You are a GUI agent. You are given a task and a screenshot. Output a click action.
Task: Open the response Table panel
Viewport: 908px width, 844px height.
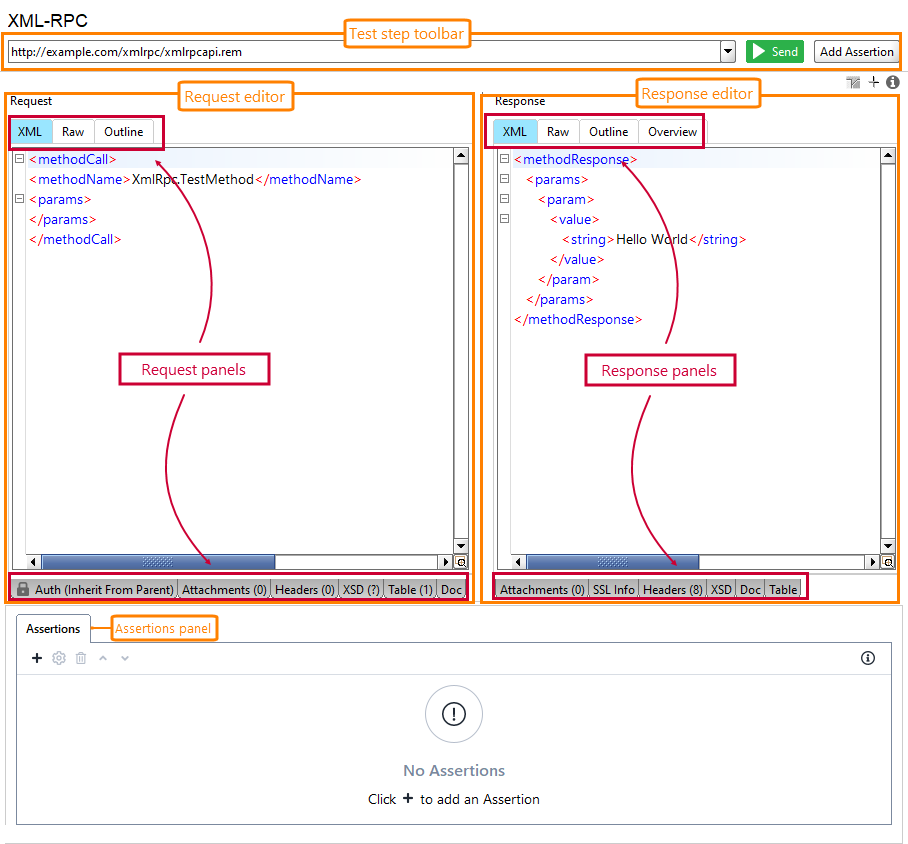click(x=783, y=589)
